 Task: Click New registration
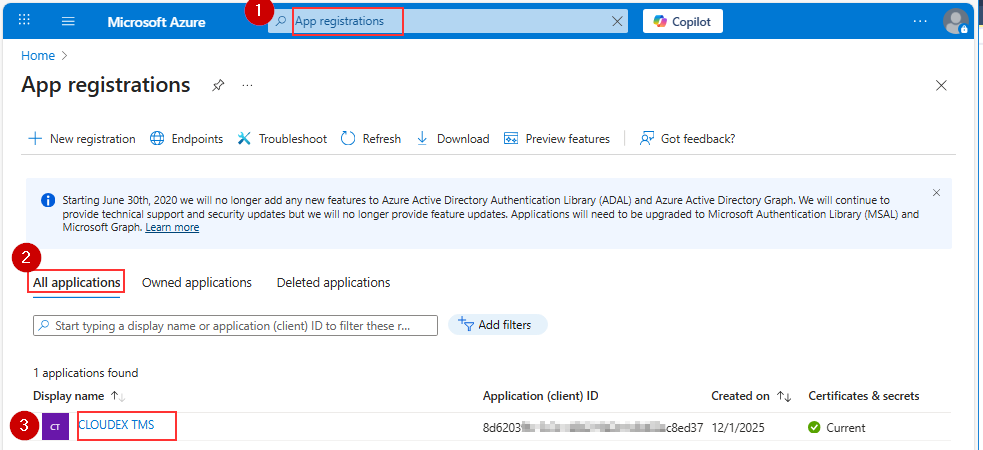point(82,139)
